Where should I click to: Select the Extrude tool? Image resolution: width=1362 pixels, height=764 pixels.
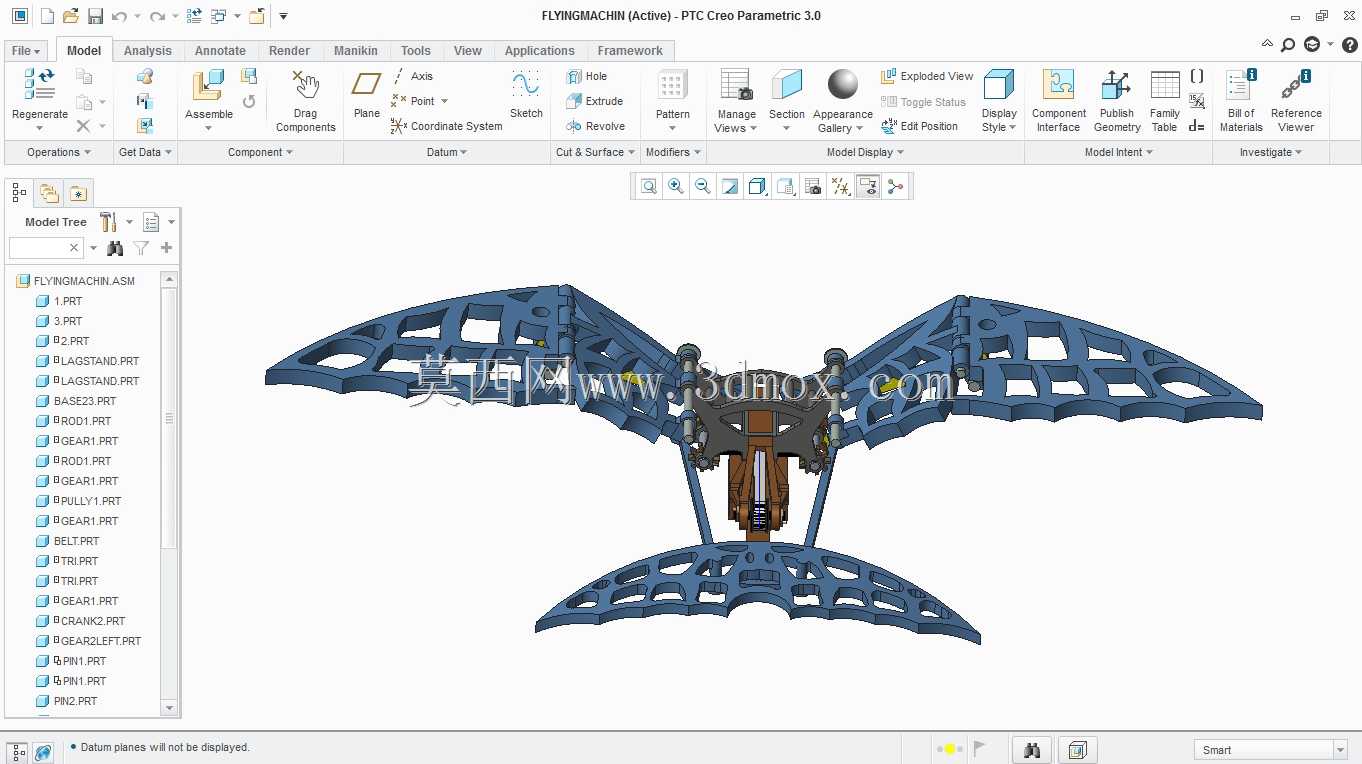(594, 101)
